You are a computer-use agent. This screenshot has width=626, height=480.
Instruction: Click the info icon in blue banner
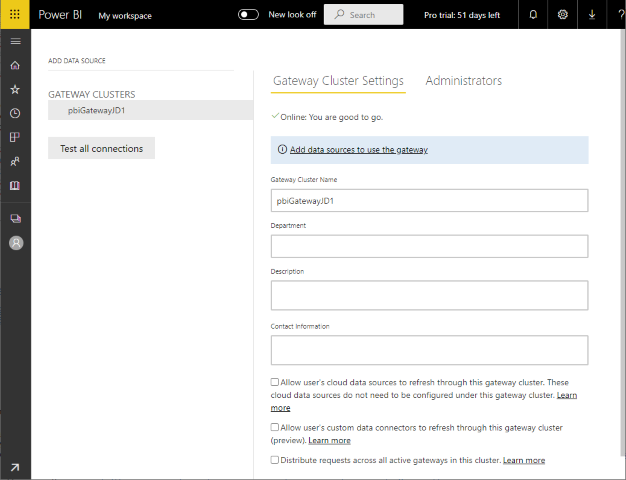tap(282, 149)
